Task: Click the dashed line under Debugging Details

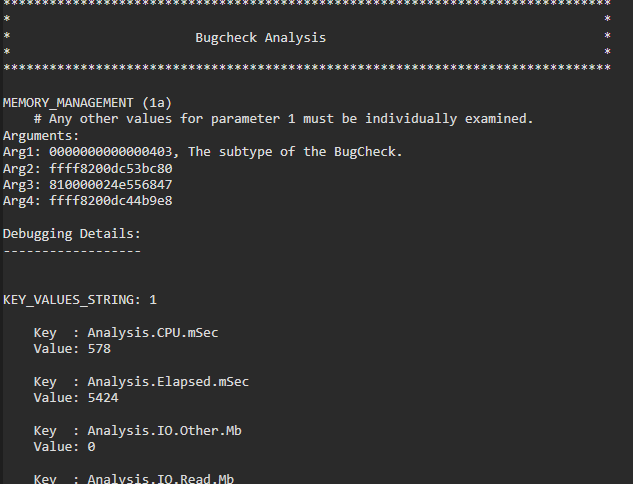Action: pyautogui.click(x=72, y=250)
